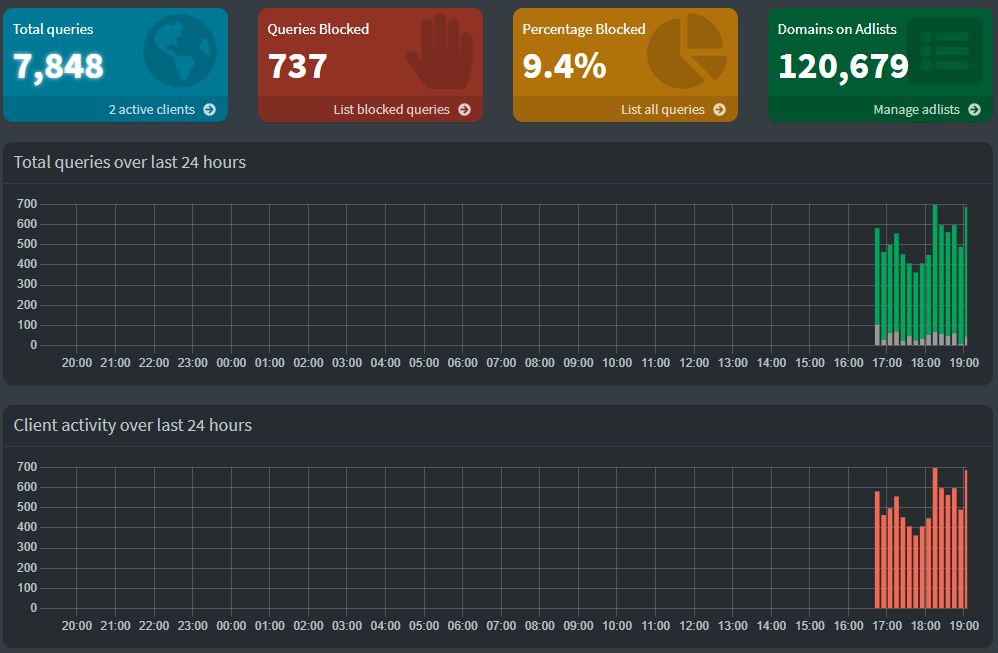998x653 pixels.
Task: Click the hand icon in Queries Blocked card
Action: pos(439,52)
